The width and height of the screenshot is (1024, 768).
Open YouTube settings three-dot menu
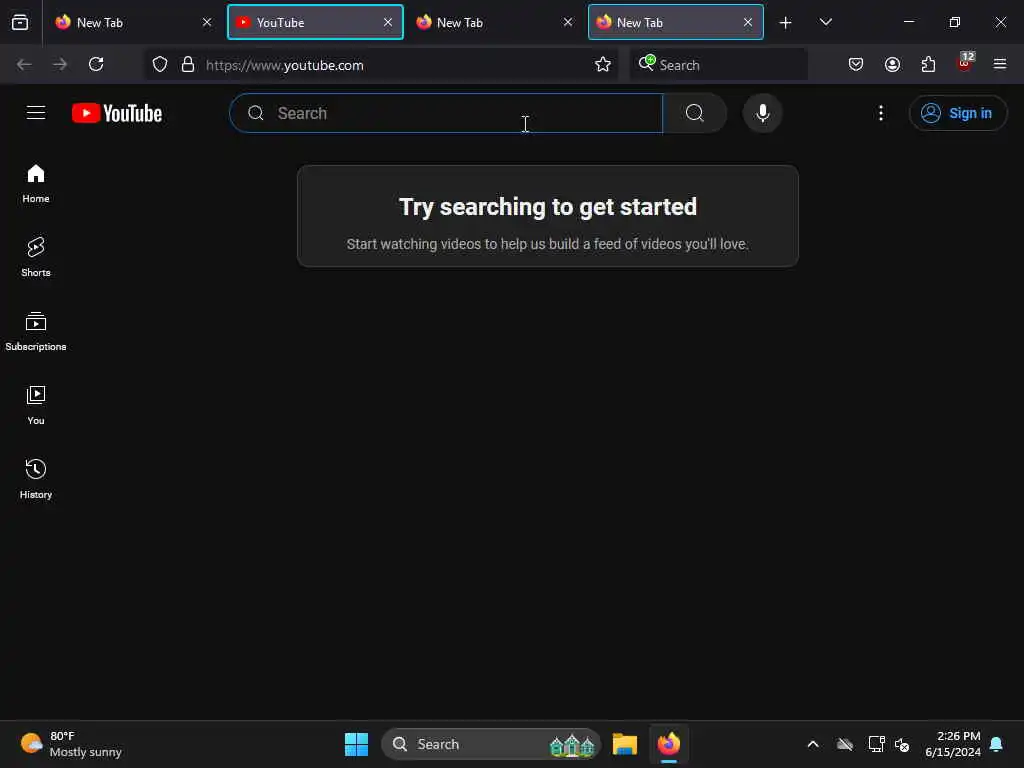point(880,113)
